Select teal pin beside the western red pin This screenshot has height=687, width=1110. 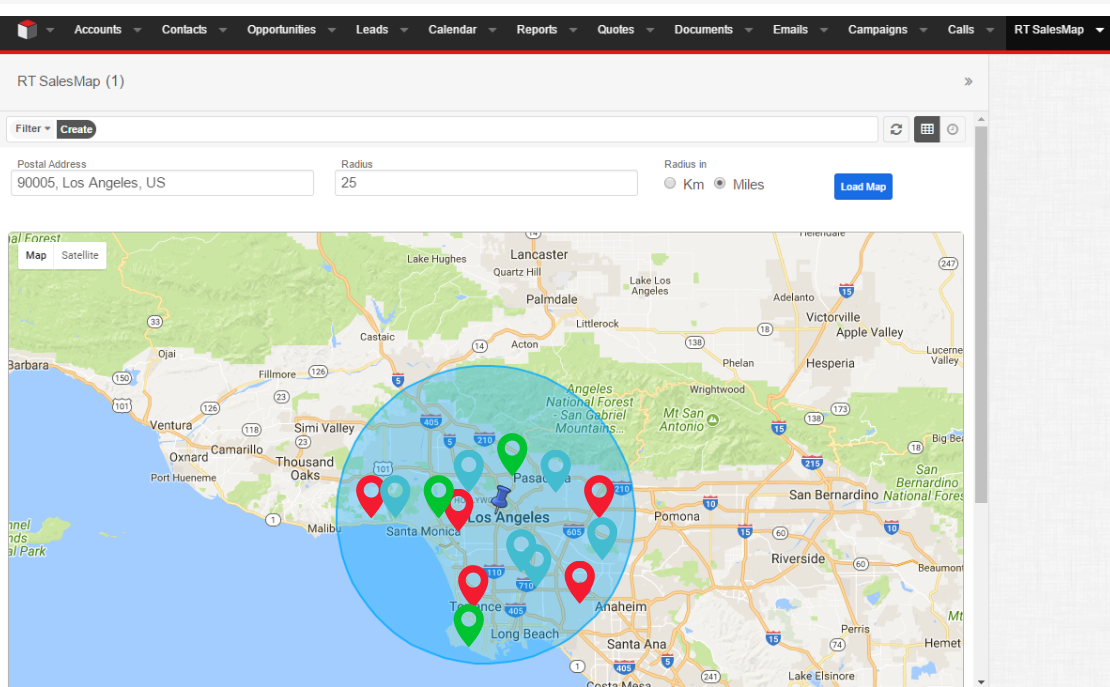pyautogui.click(x=395, y=496)
